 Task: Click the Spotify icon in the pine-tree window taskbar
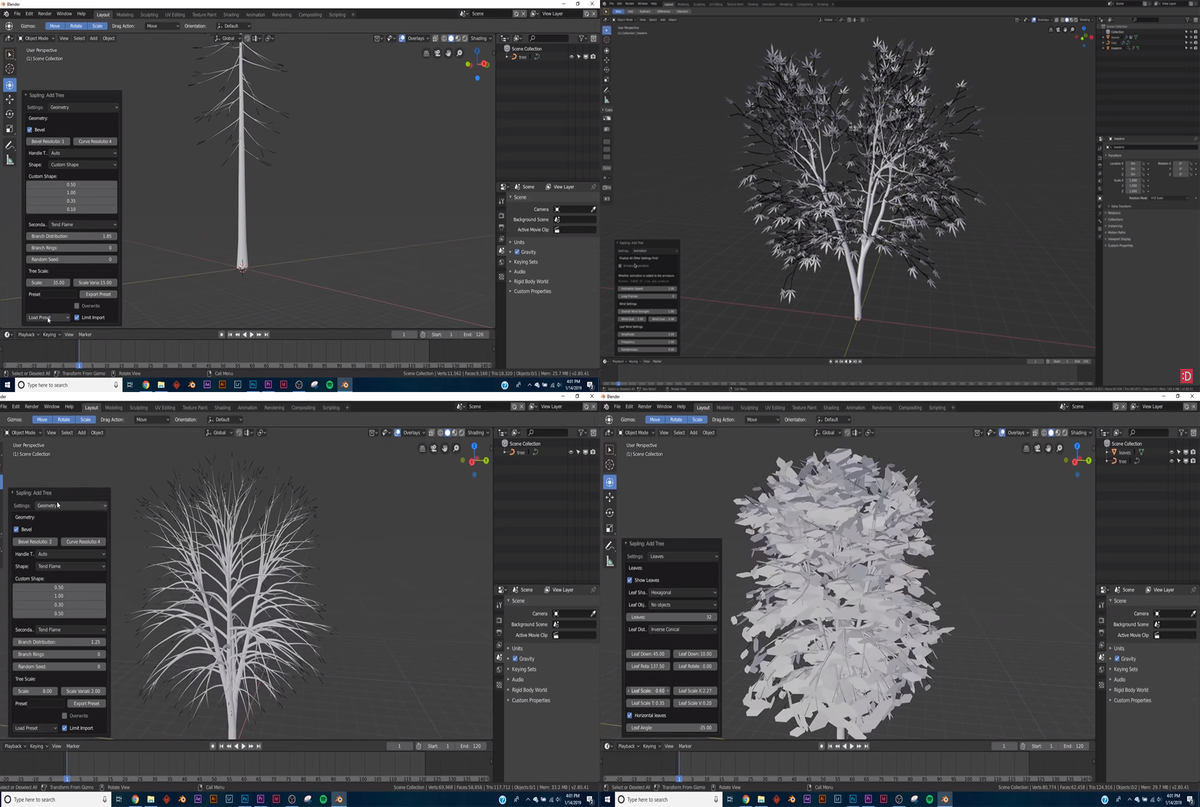(328, 384)
